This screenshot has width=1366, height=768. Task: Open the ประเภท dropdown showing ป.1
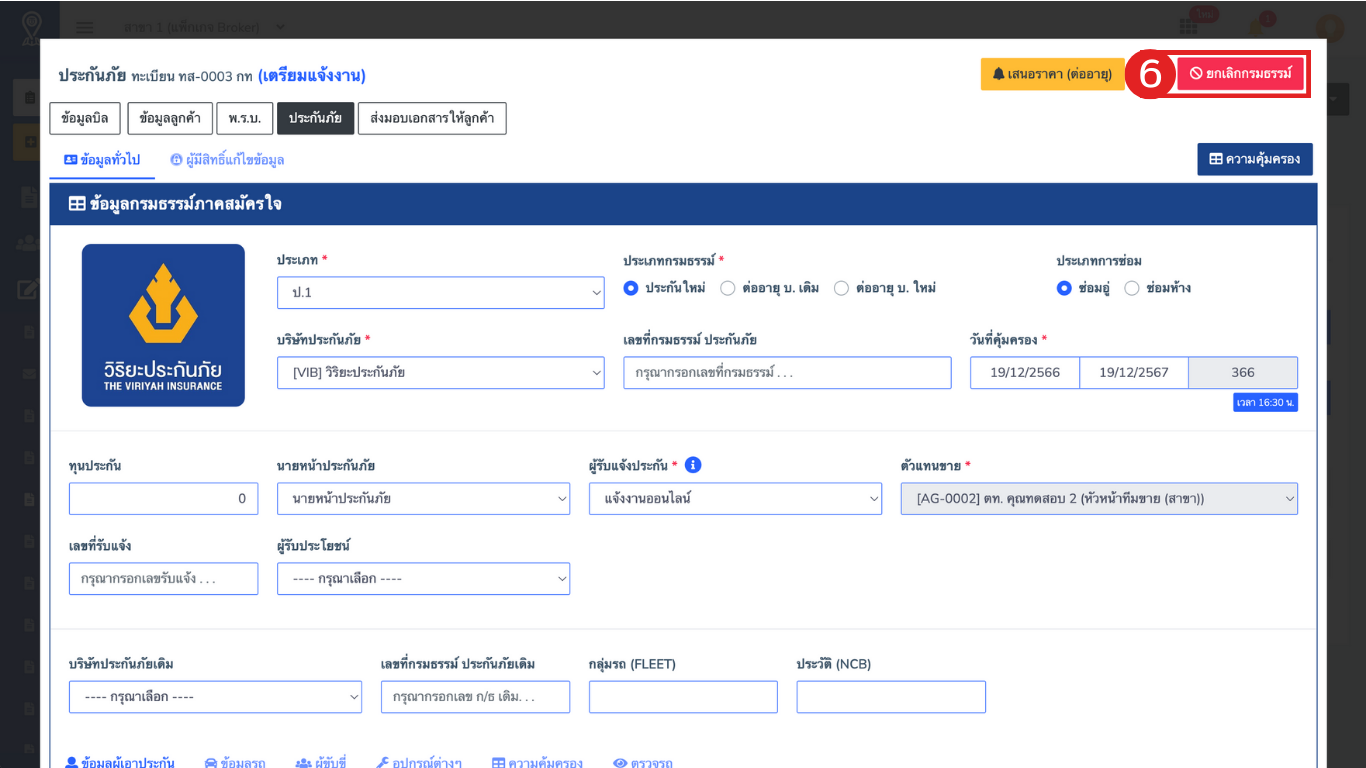coord(441,292)
